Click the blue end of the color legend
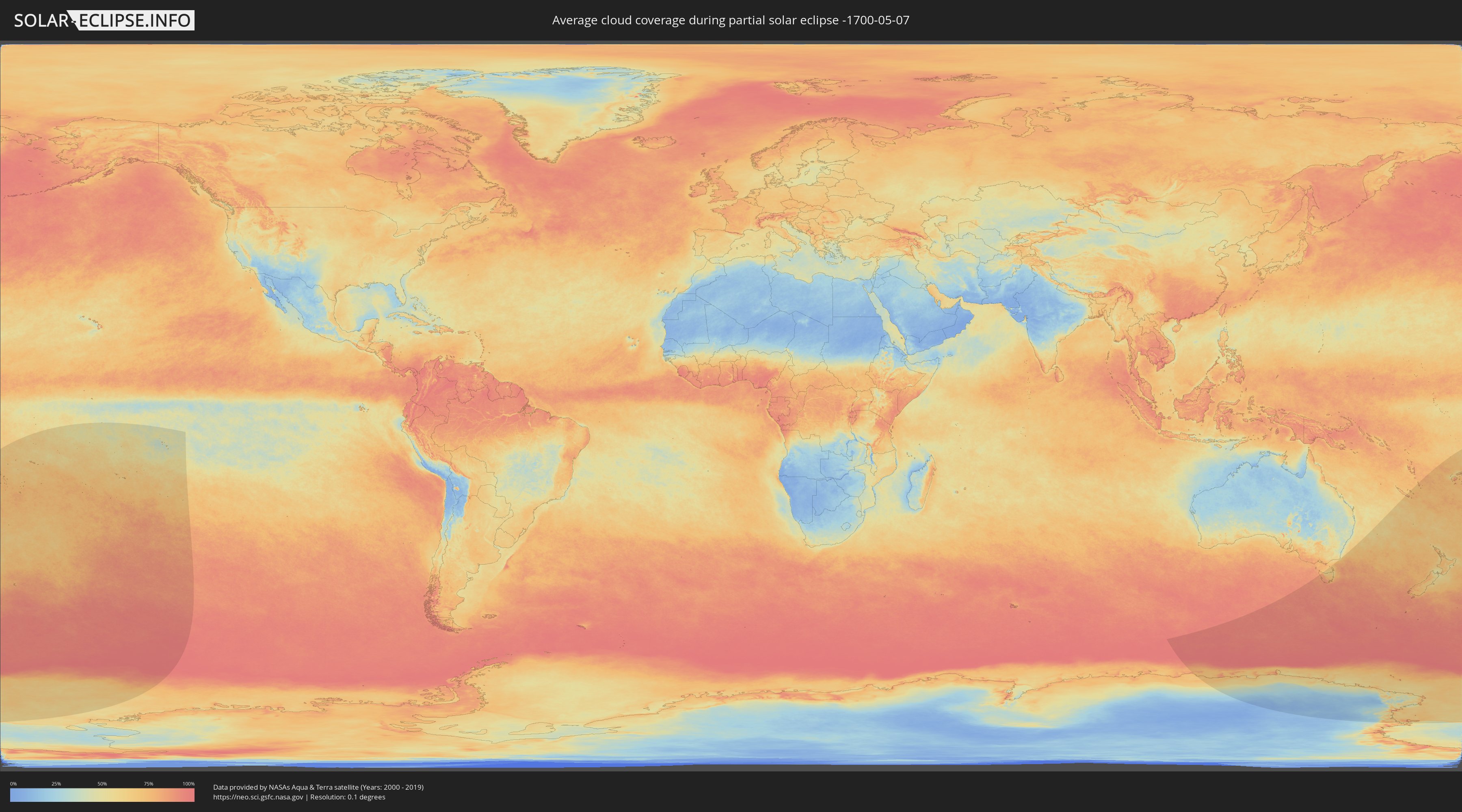This screenshot has height=812, width=1462. click(15, 795)
